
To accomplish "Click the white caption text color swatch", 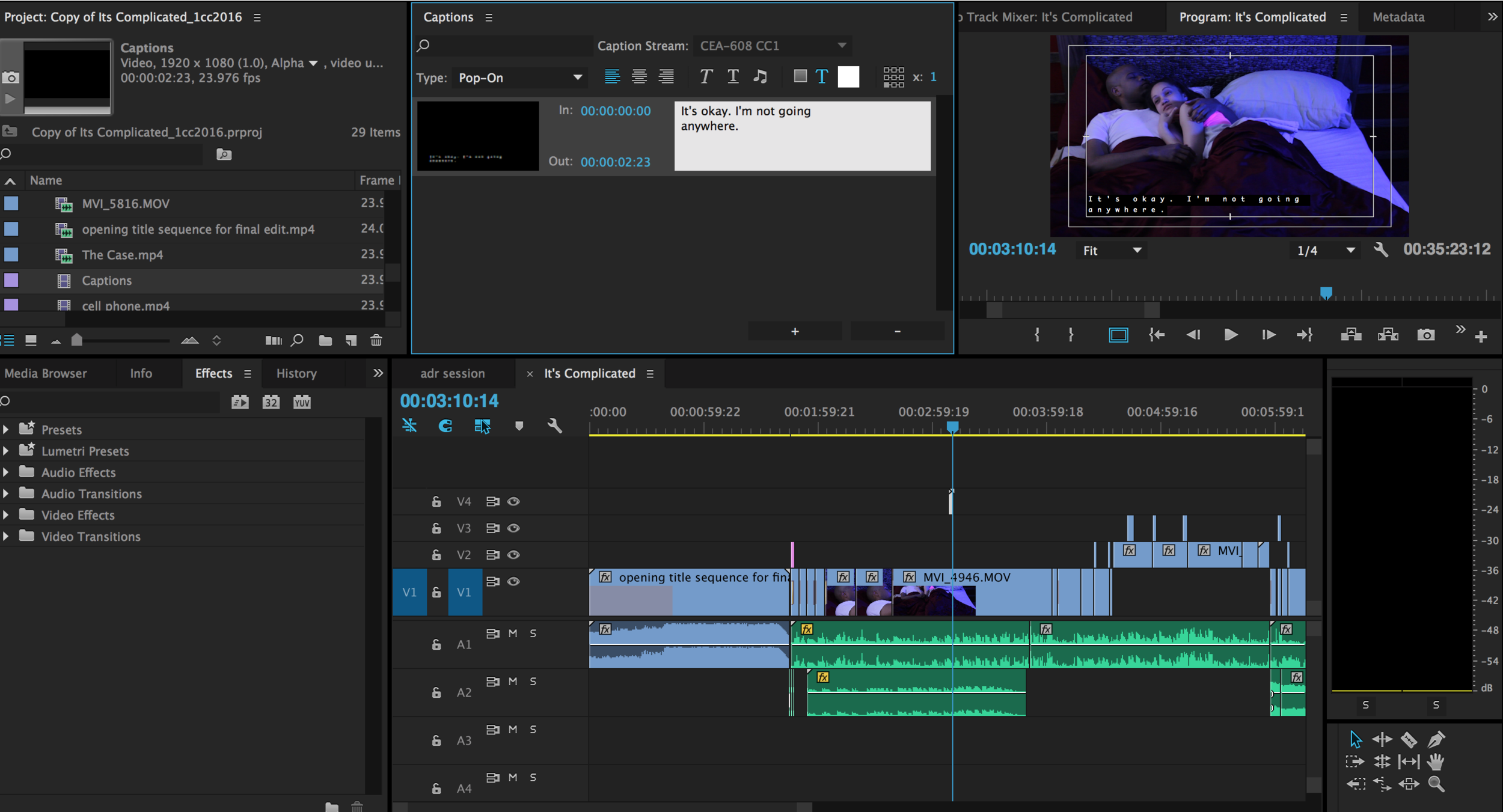I will tap(848, 76).
